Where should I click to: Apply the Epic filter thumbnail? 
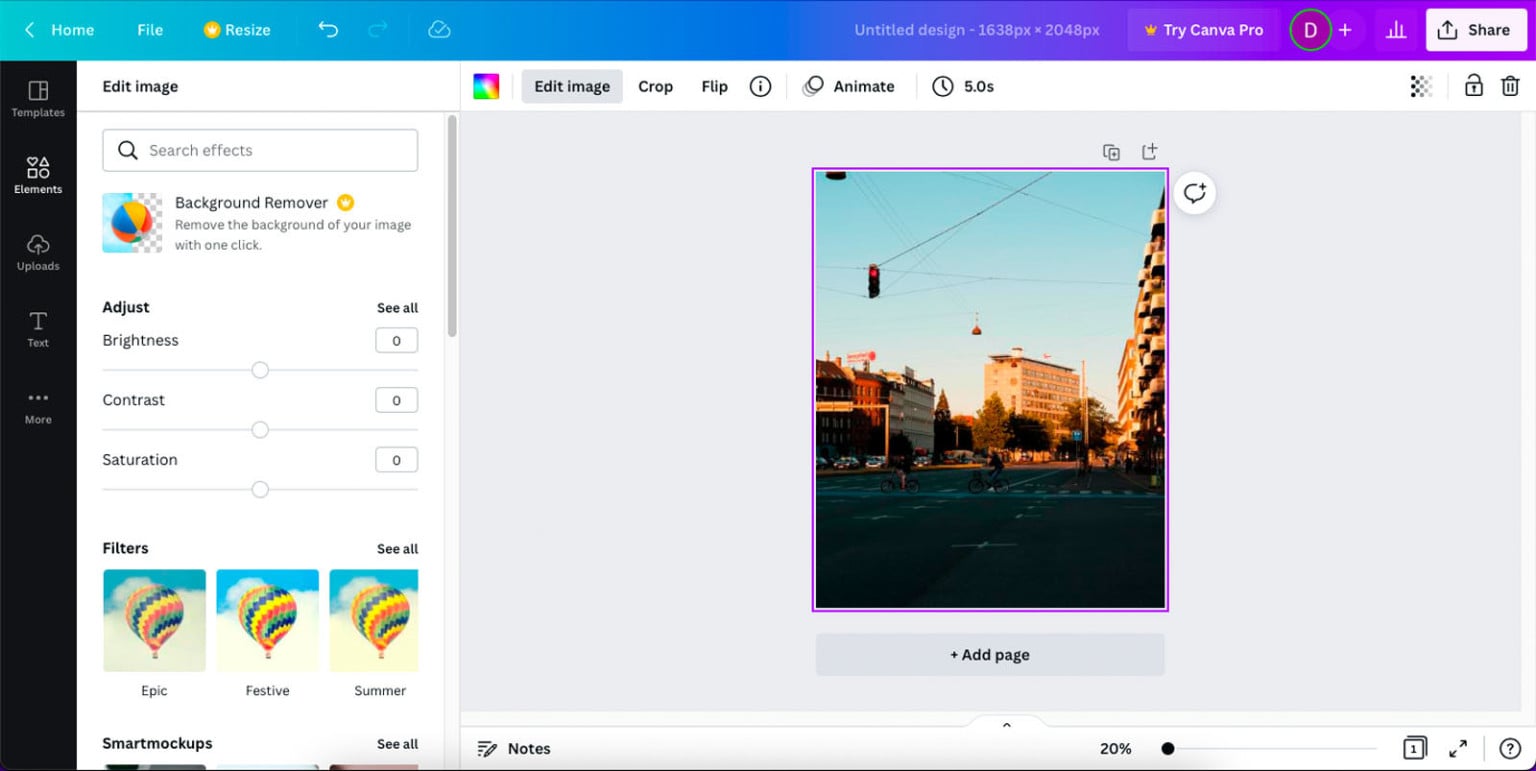pyautogui.click(x=154, y=620)
